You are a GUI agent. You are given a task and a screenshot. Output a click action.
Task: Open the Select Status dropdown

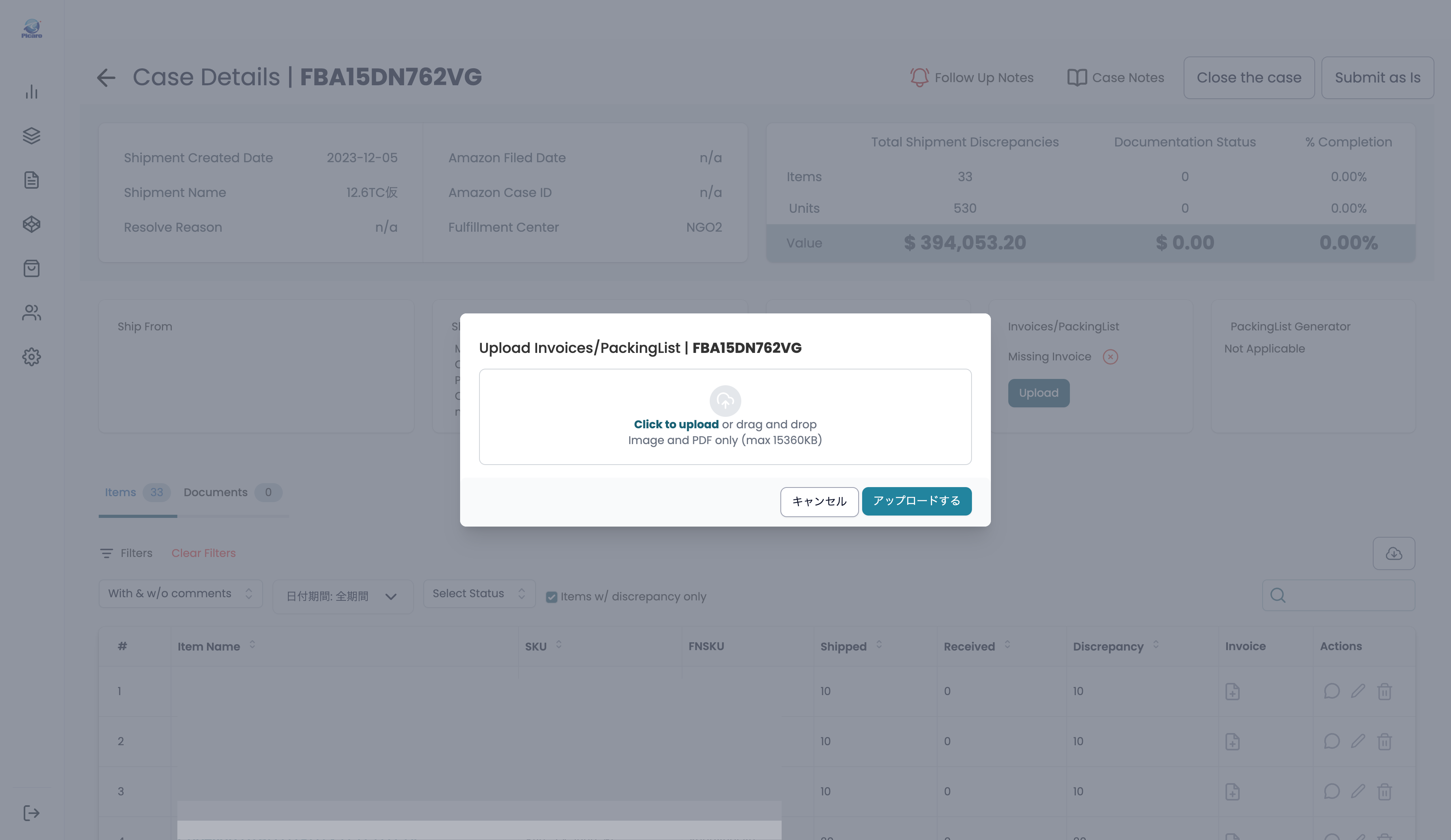(479, 594)
